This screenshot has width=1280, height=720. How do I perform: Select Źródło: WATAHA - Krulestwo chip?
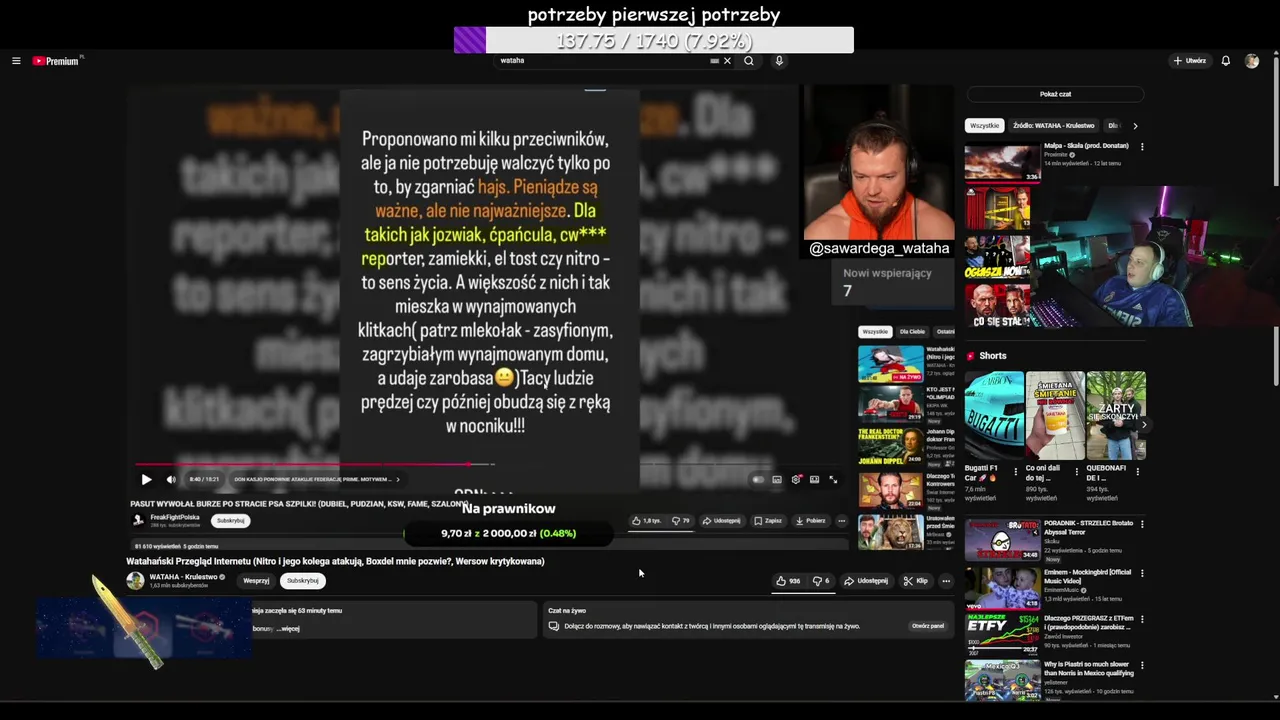(x=1053, y=126)
